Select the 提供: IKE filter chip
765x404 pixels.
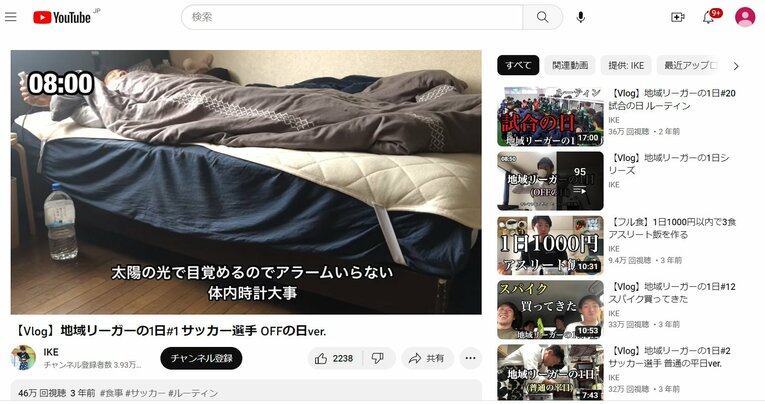click(626, 65)
